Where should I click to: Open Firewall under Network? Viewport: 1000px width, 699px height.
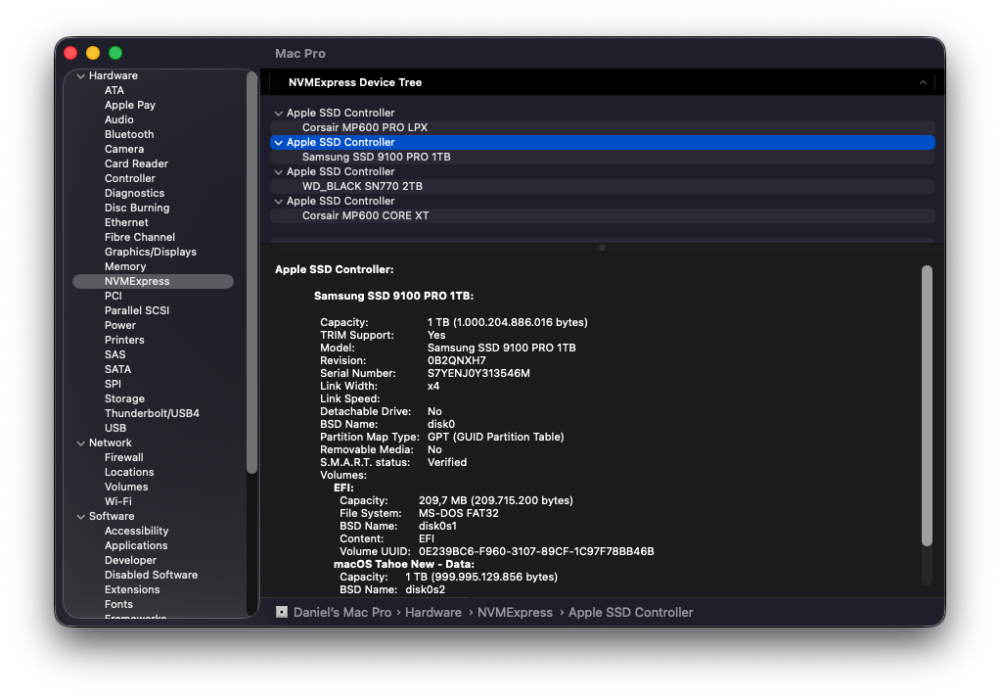124,457
